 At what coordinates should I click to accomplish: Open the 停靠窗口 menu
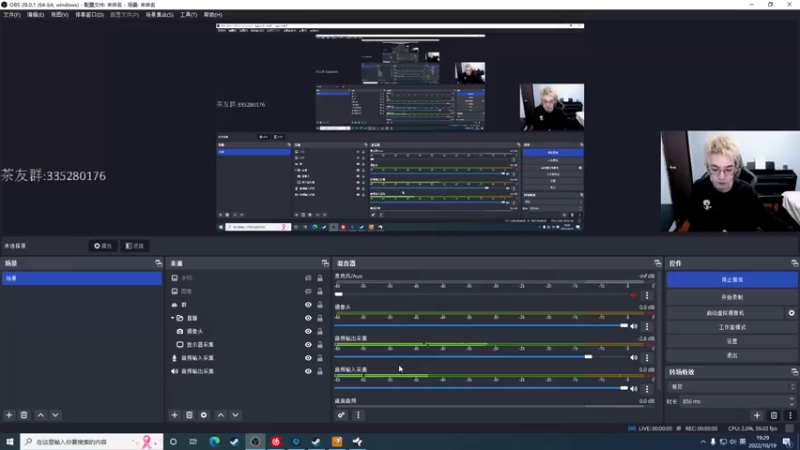[x=89, y=15]
